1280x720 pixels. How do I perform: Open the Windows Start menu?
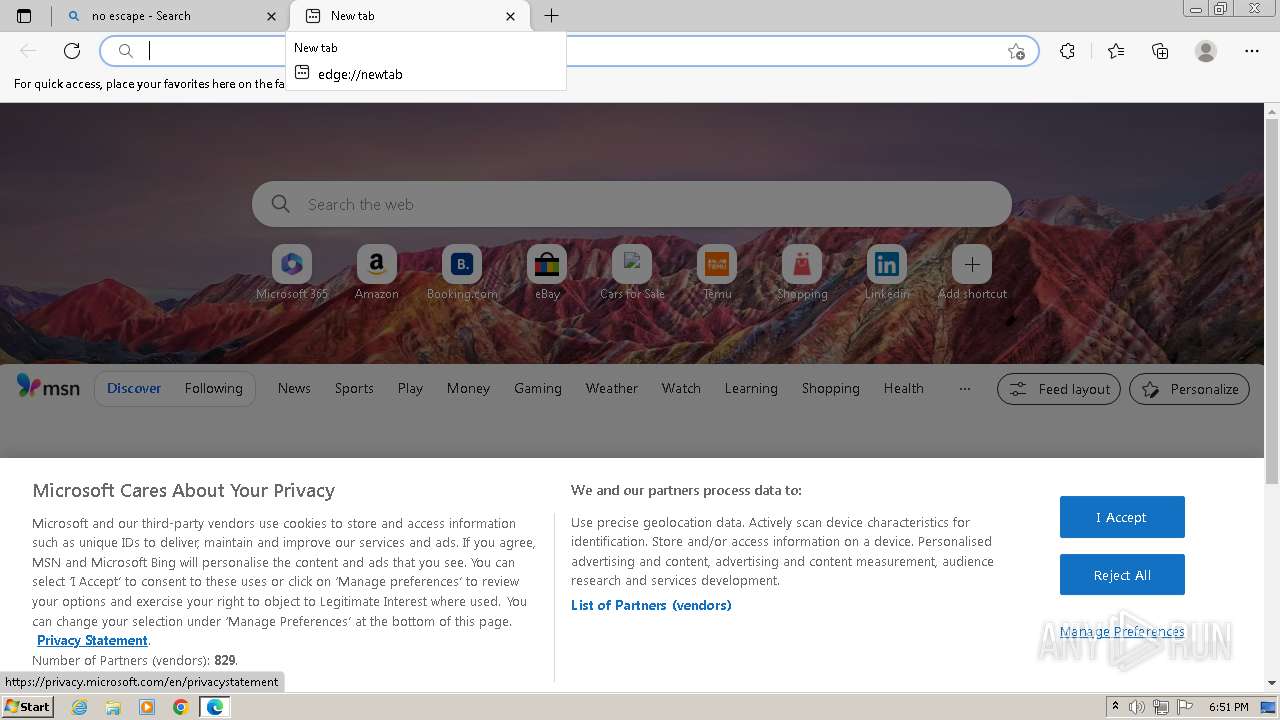pos(27,706)
